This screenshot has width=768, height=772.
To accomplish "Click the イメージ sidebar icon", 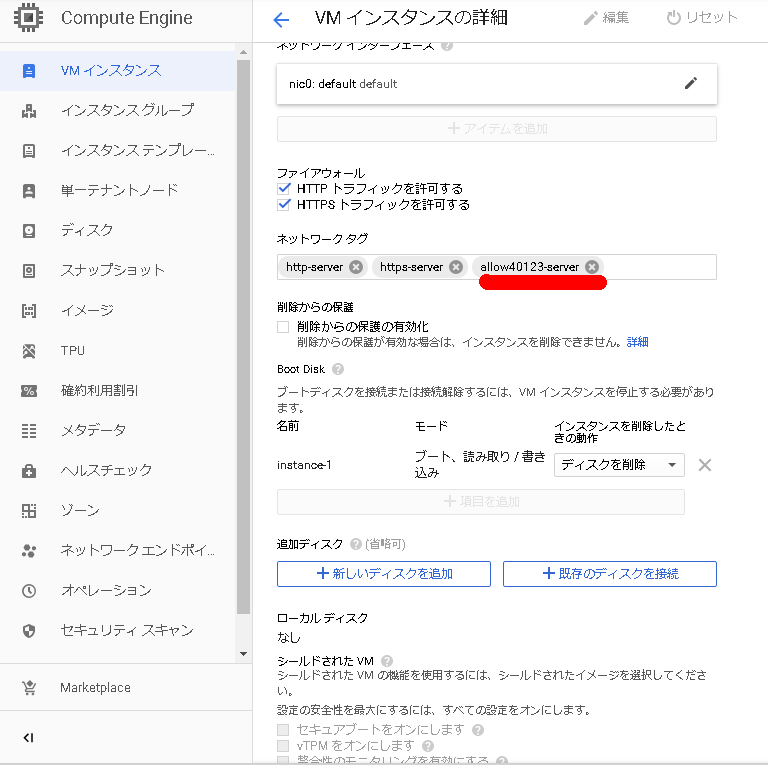I will tap(29, 311).
